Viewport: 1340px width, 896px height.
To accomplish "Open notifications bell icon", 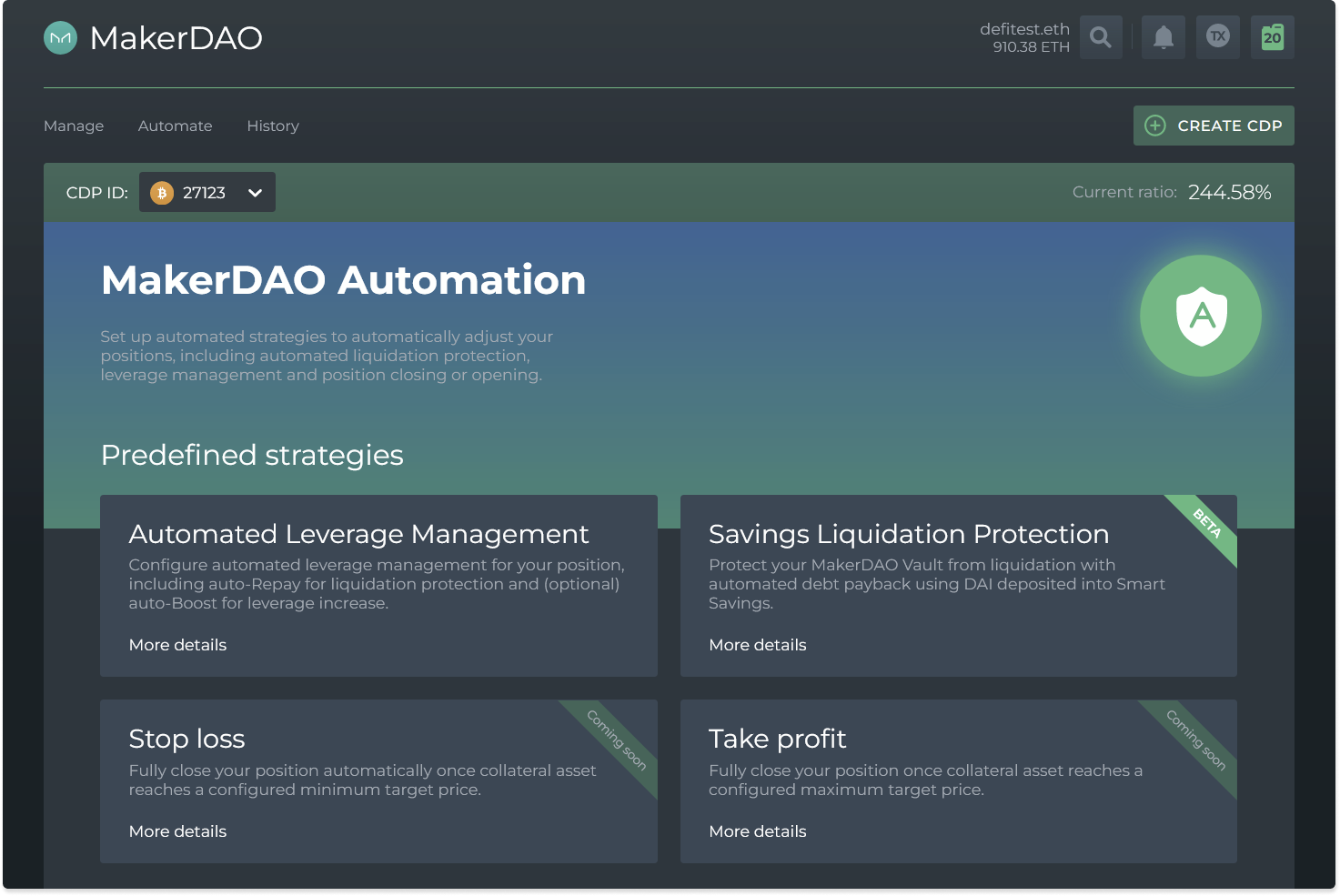I will tap(1164, 37).
